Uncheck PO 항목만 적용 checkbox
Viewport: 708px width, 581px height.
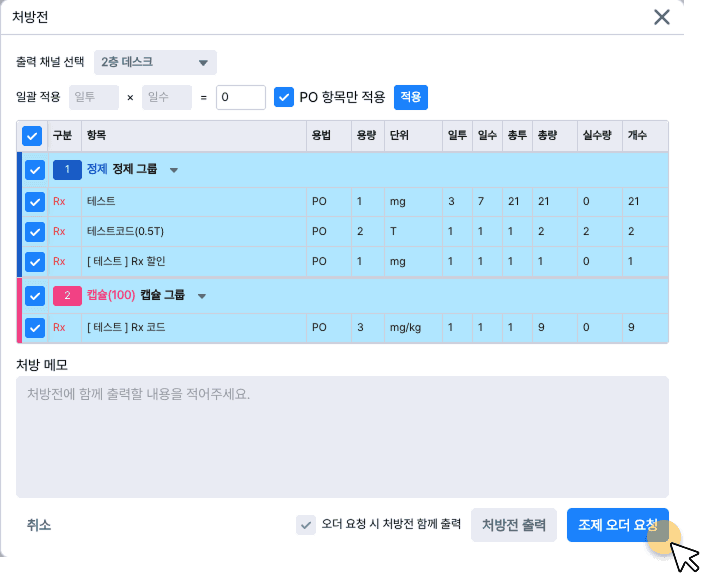tap(284, 97)
